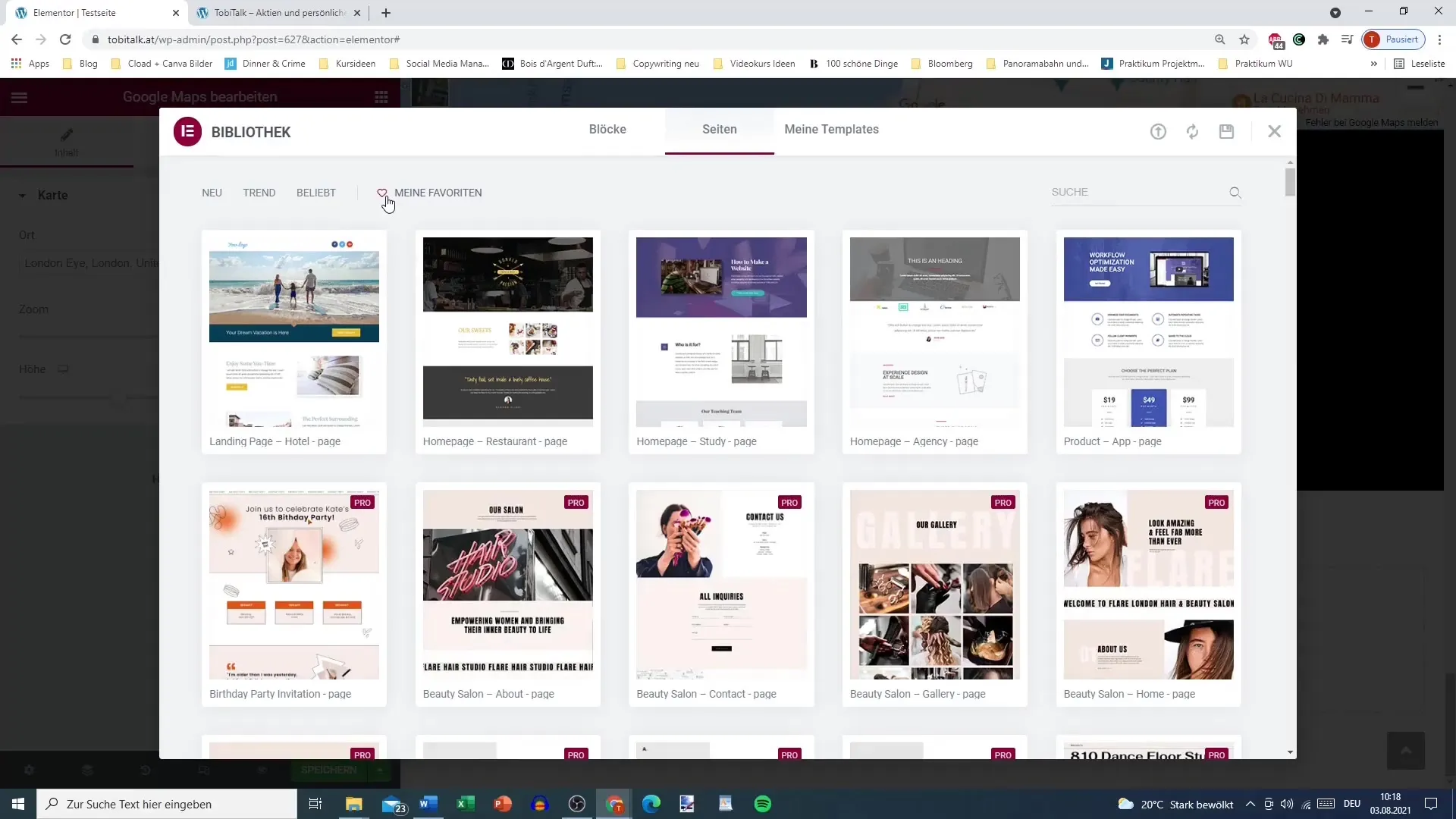Reload the current page
Screen dimensions: 1456x819
(x=65, y=39)
